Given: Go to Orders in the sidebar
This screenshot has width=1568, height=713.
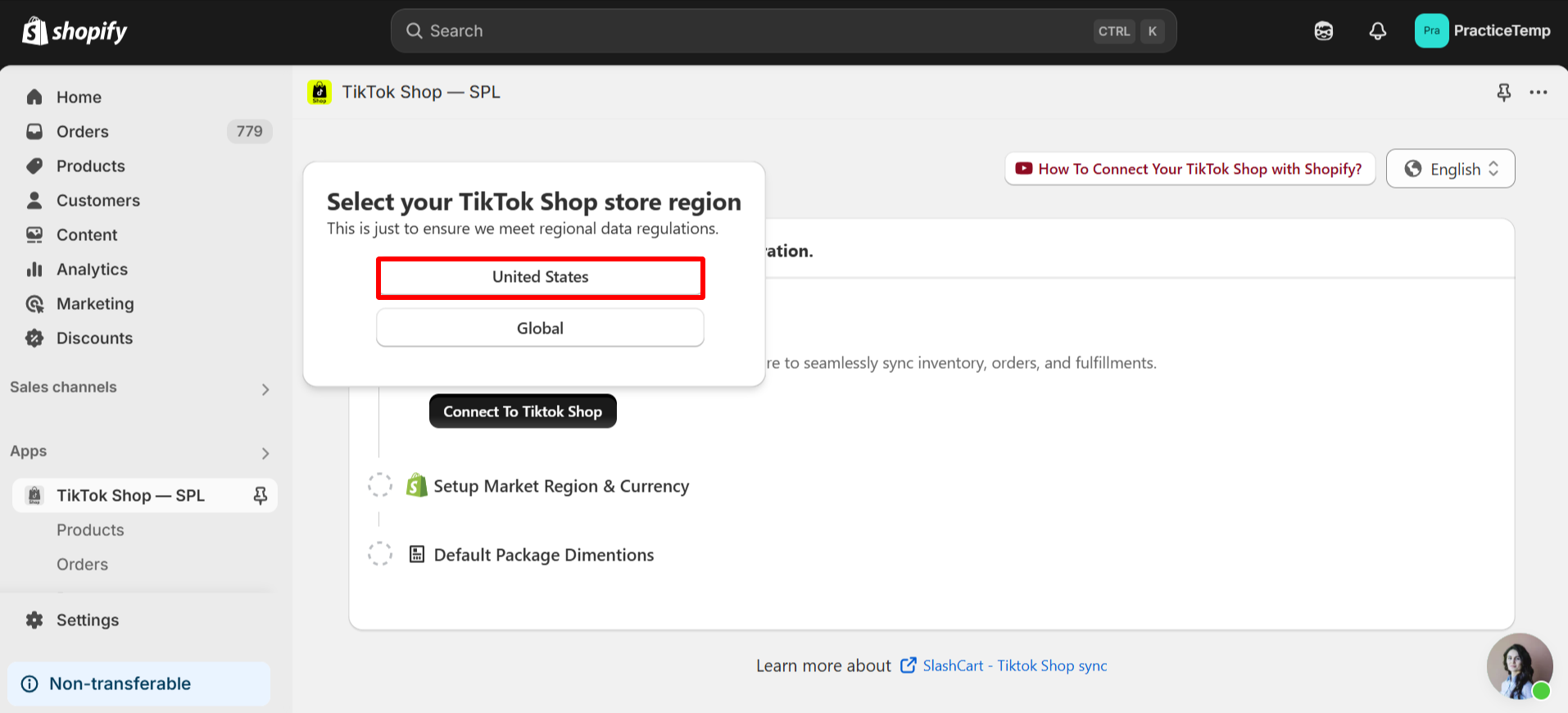Looking at the screenshot, I should (x=82, y=132).
